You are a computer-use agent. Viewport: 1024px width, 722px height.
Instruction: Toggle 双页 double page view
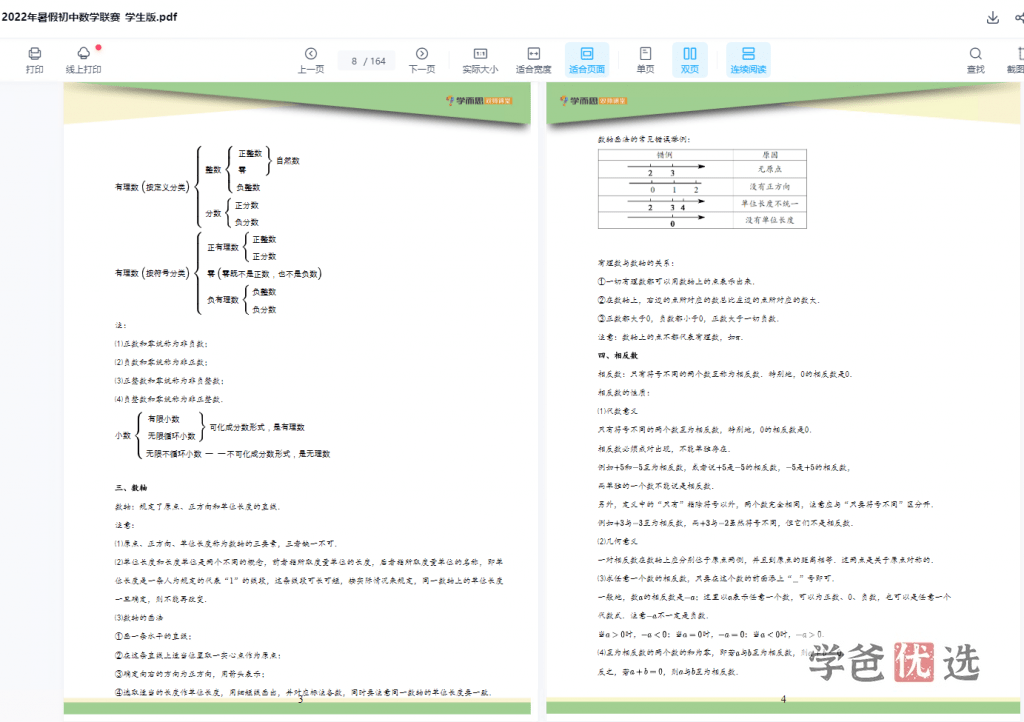pos(690,60)
